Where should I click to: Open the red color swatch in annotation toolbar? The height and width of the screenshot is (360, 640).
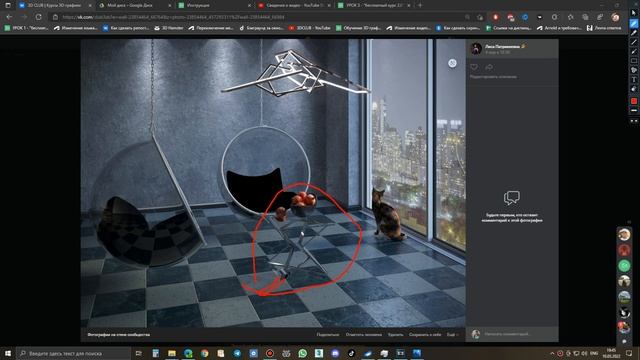[x=634, y=101]
